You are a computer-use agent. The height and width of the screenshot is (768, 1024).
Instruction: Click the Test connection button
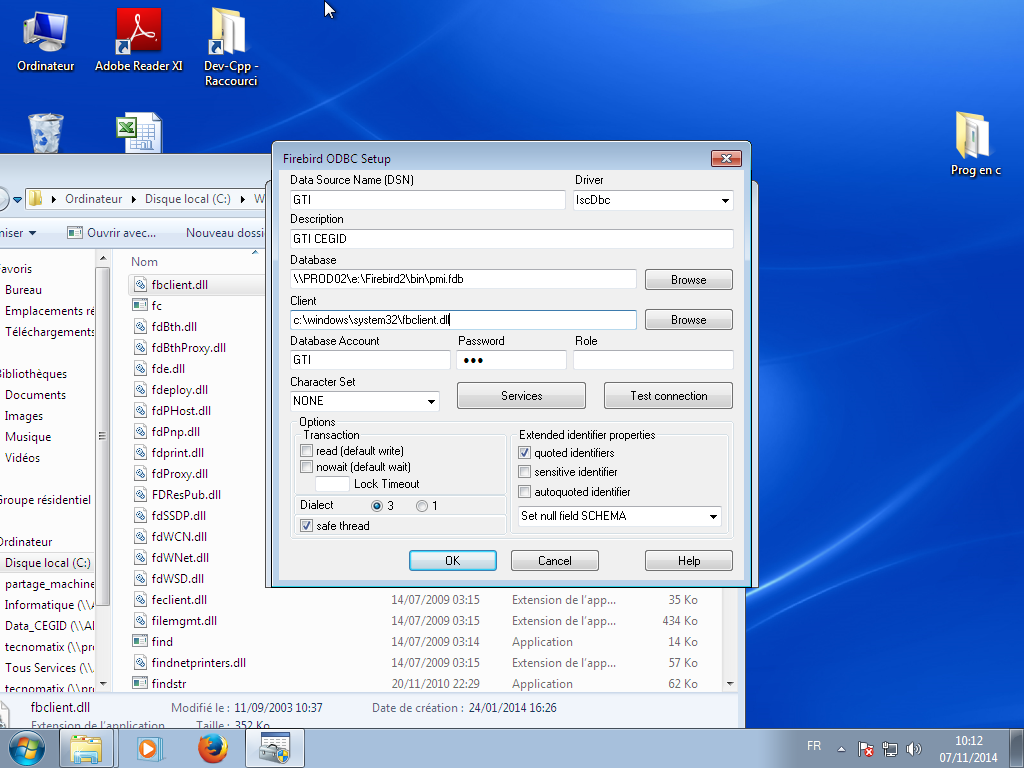(668, 396)
